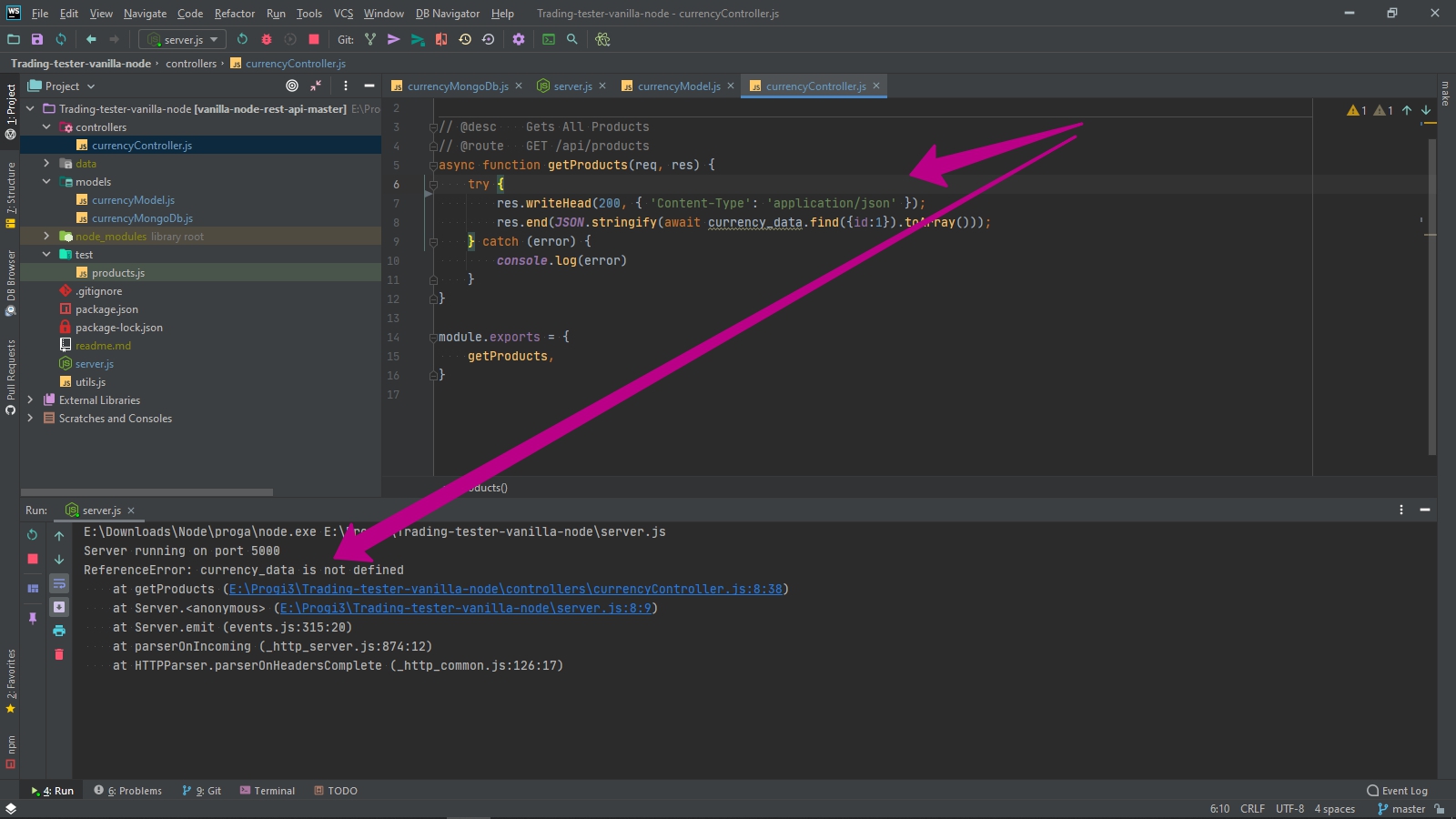Open Git Show History clock icon
Viewport: 1456px width, 819px height.
(x=465, y=39)
